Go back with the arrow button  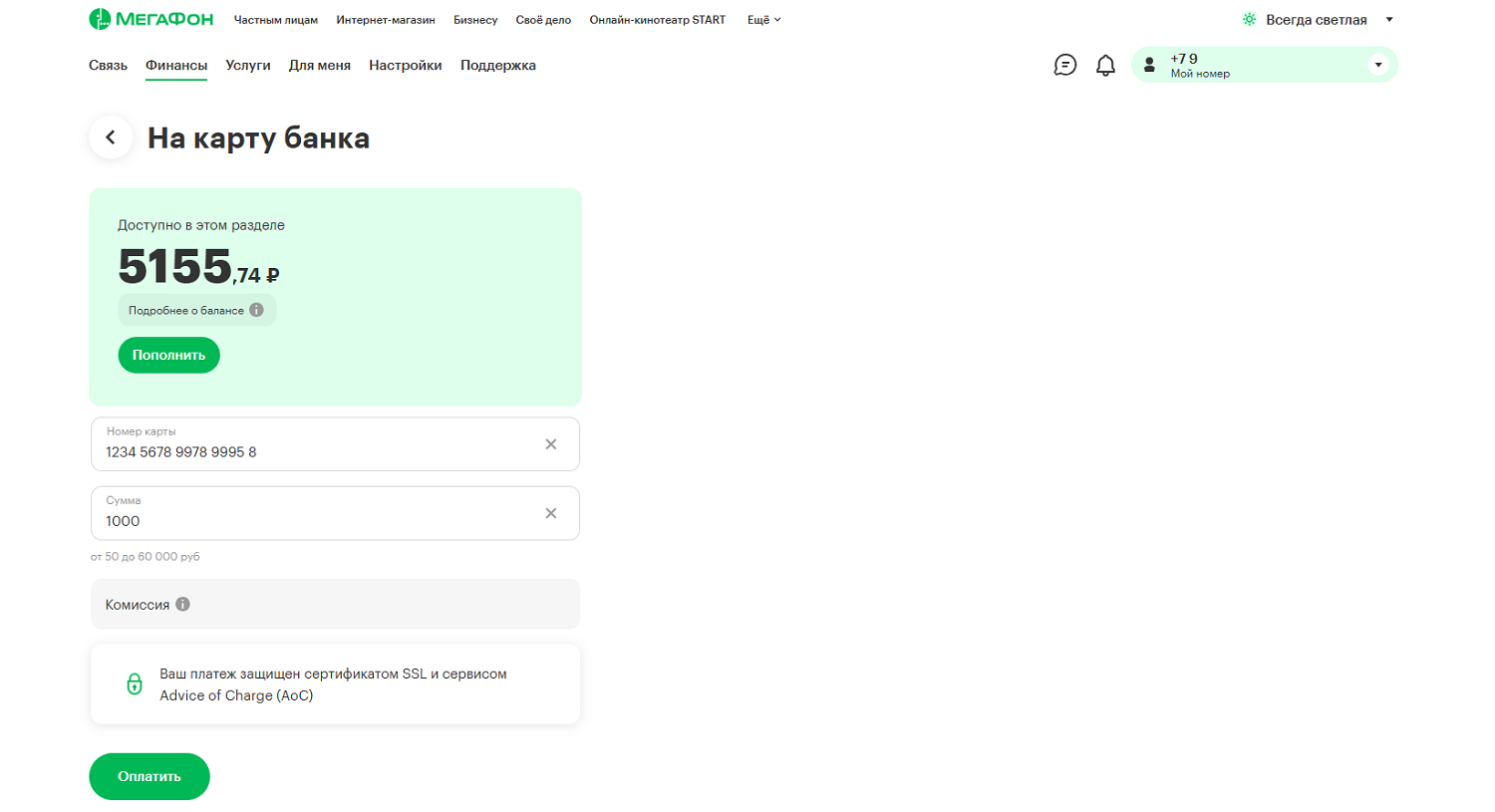[x=111, y=137]
